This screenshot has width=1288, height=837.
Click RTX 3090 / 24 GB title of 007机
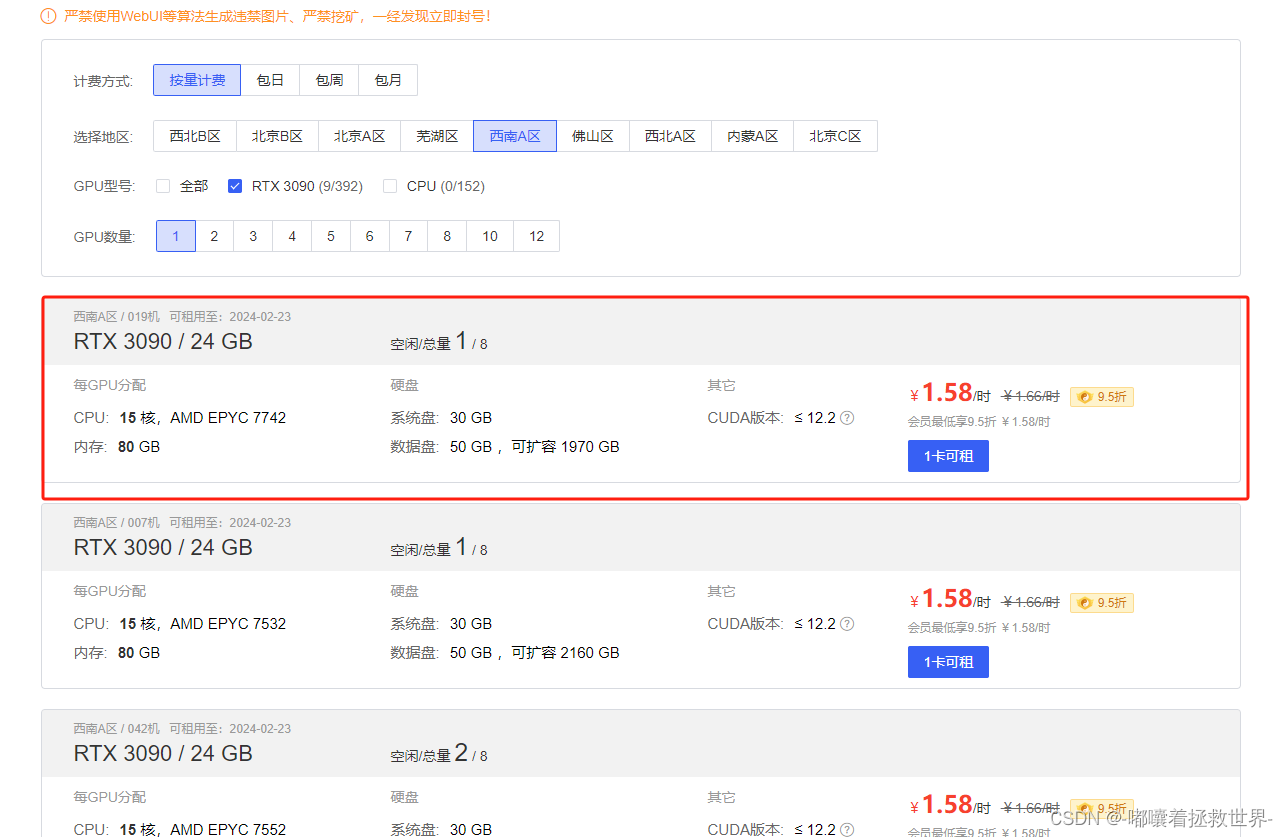[x=163, y=547]
